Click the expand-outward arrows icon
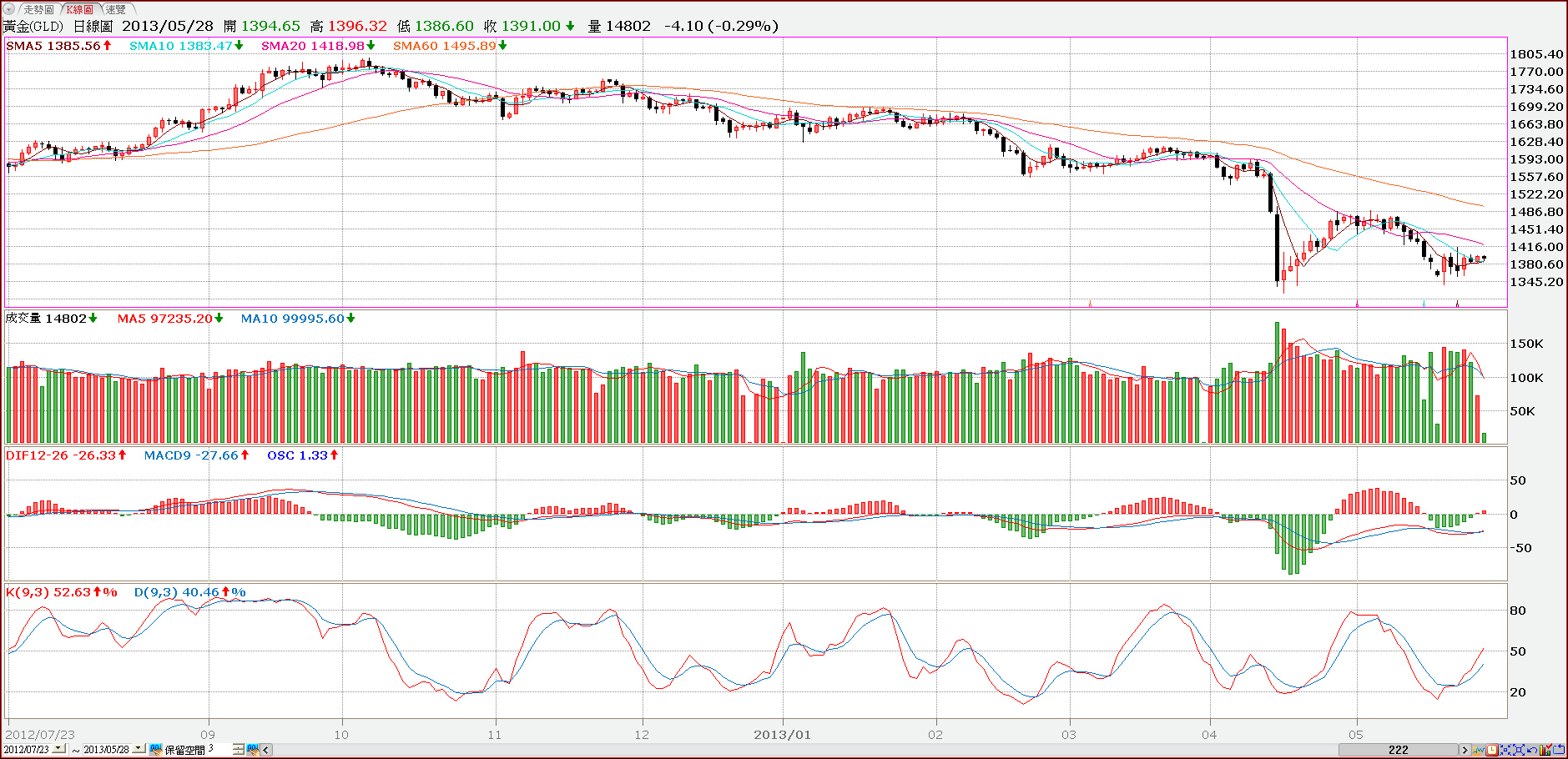1568x759 pixels. 1519,750
